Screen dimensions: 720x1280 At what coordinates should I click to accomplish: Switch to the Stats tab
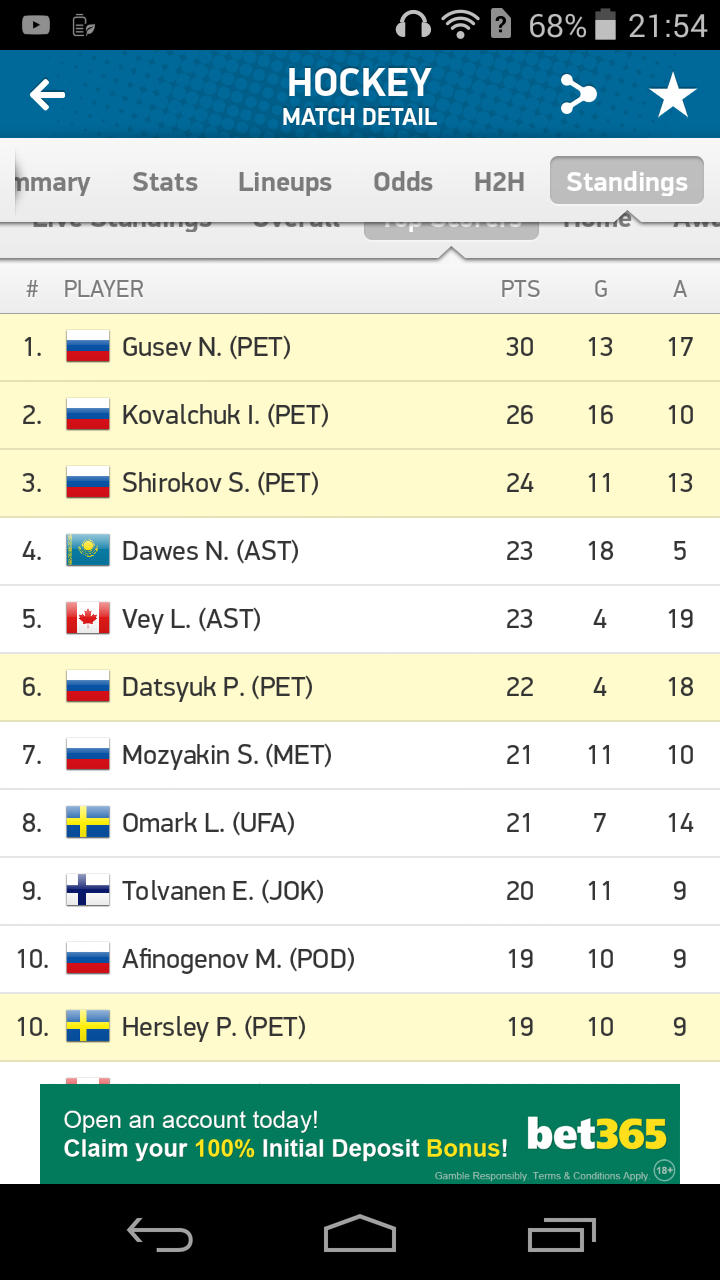(165, 182)
